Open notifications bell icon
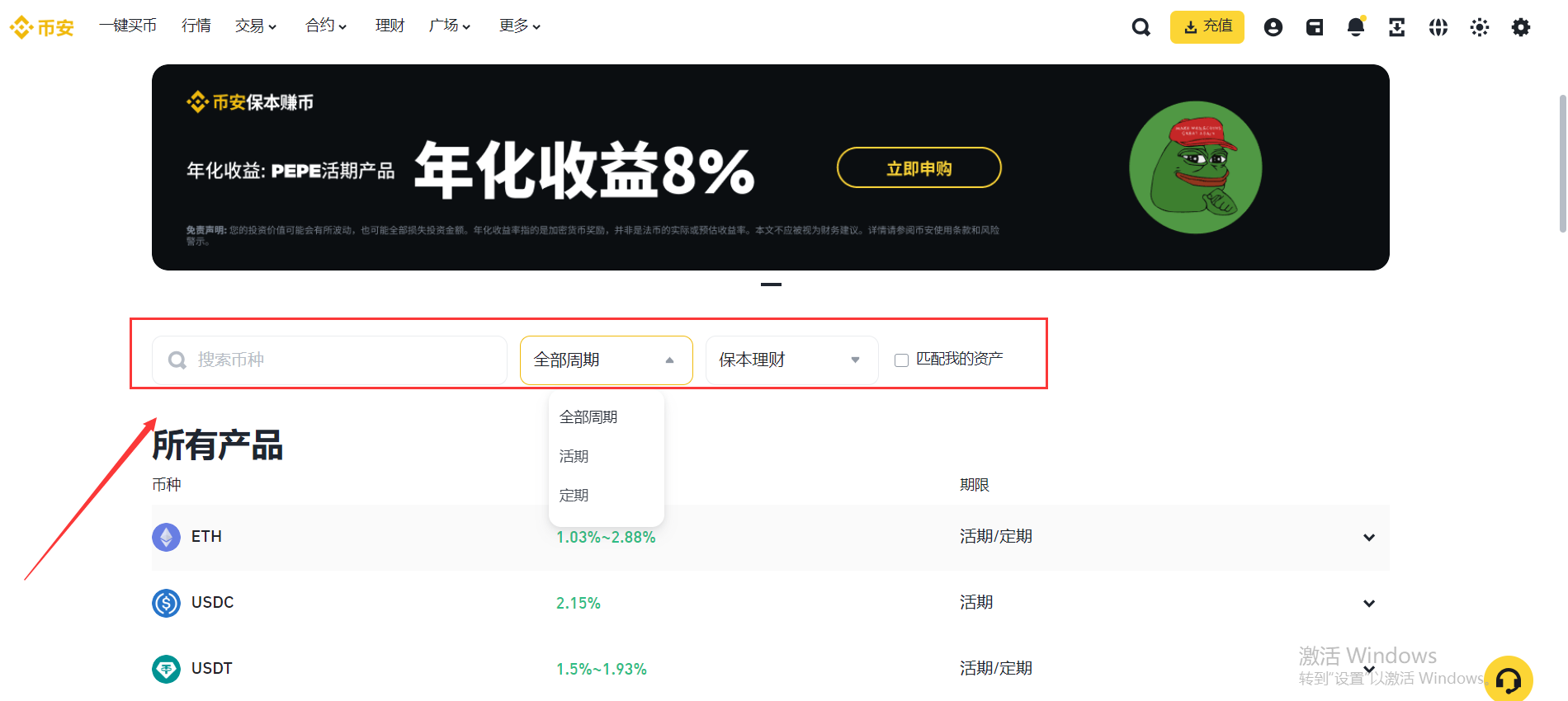1568x701 pixels. click(x=1355, y=27)
